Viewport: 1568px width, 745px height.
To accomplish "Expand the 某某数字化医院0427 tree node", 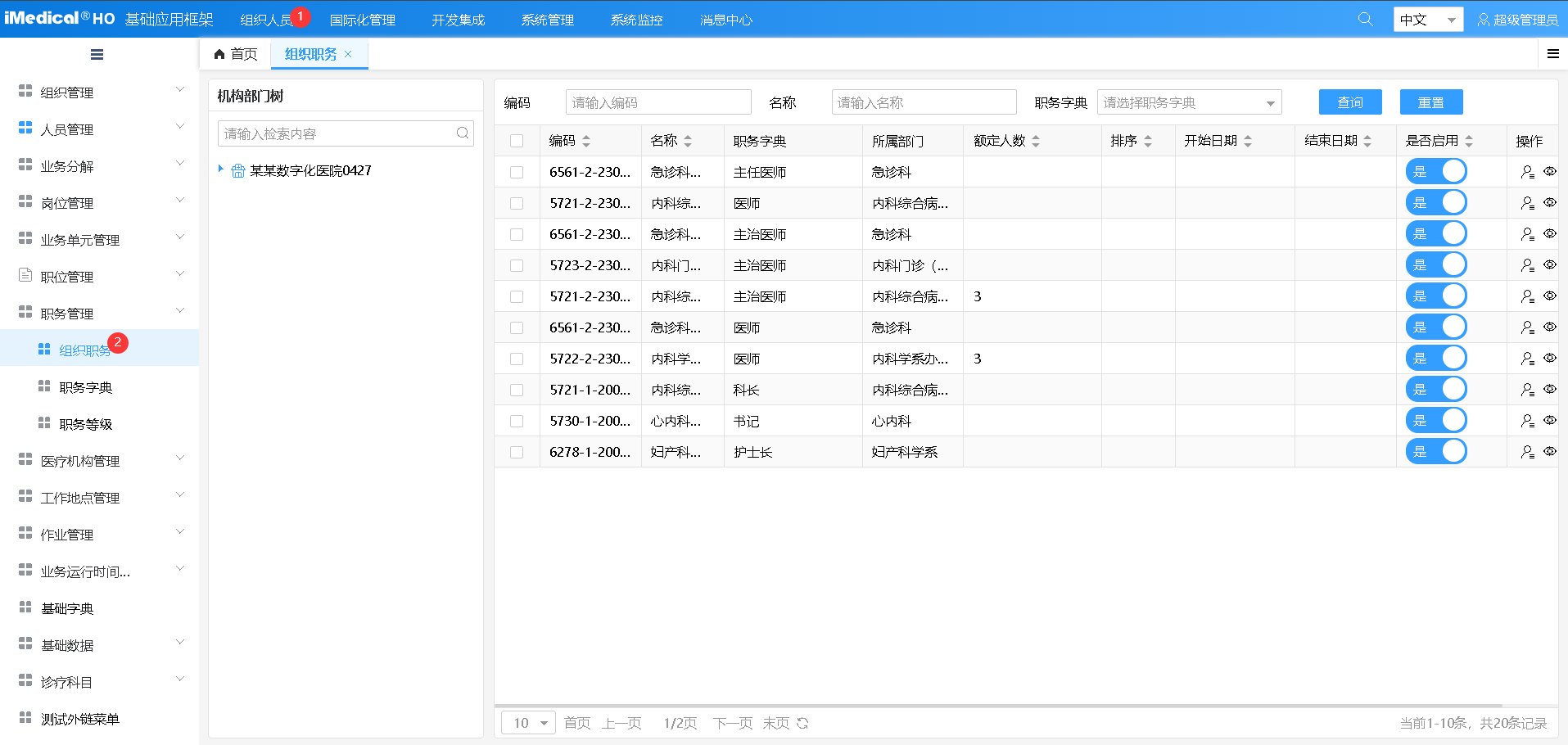I will click(x=221, y=169).
